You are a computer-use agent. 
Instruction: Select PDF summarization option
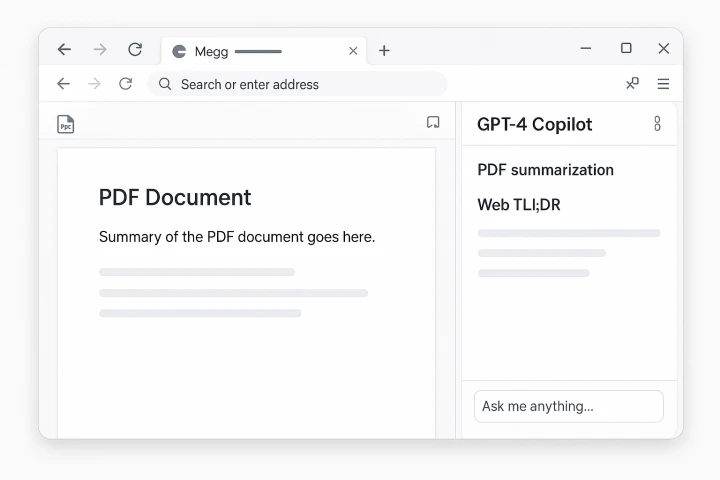coord(546,170)
